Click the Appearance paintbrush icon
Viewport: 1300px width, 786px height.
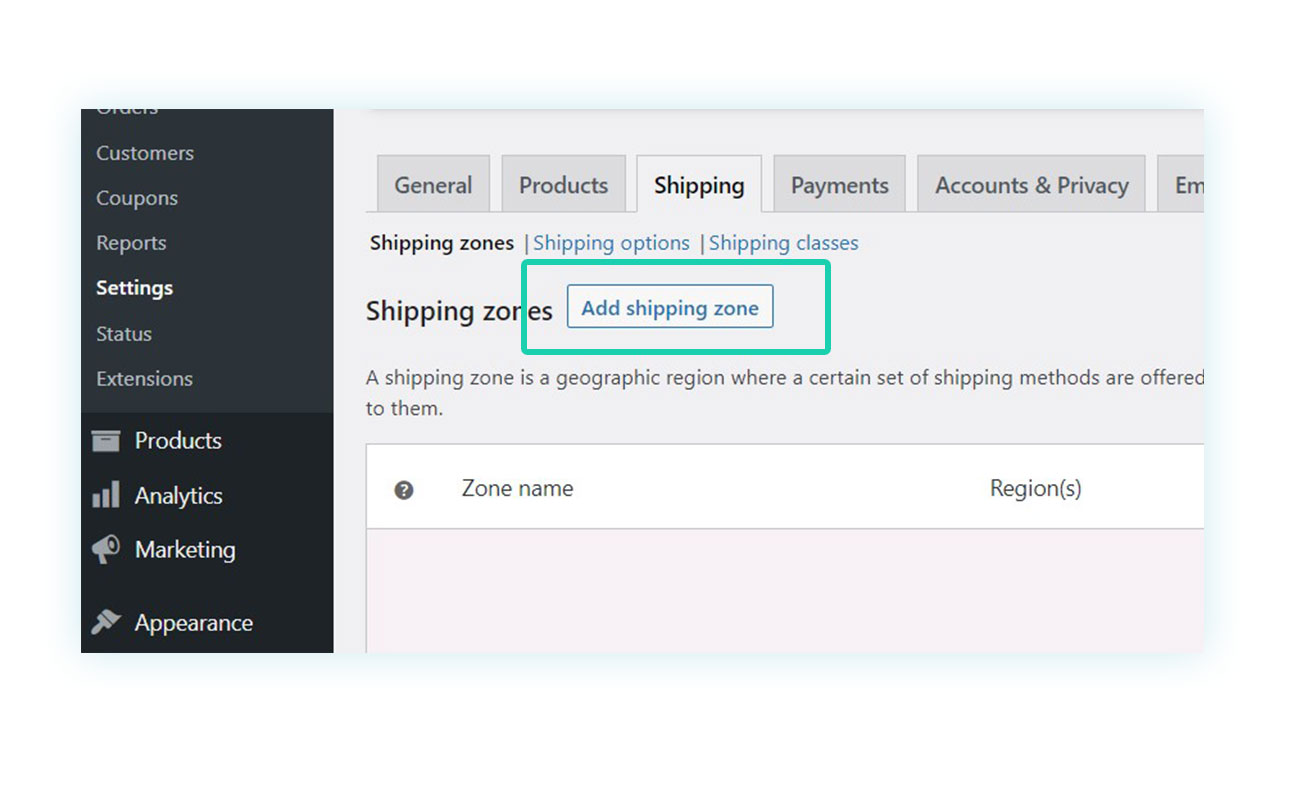(x=106, y=622)
